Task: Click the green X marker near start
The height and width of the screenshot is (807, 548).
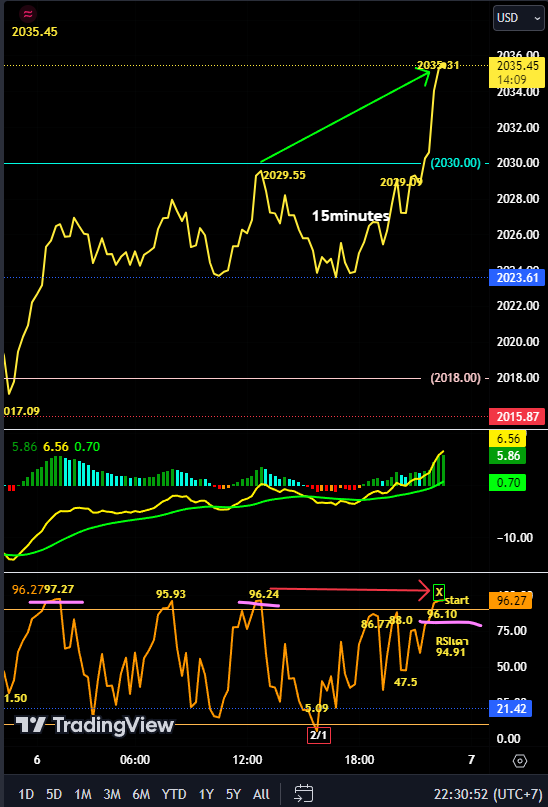Action: click(x=439, y=592)
